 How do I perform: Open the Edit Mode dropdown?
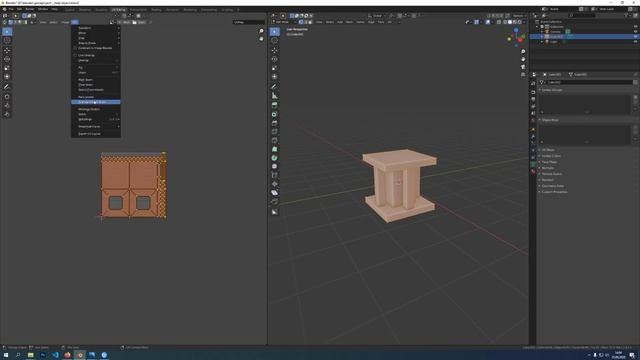(284, 22)
